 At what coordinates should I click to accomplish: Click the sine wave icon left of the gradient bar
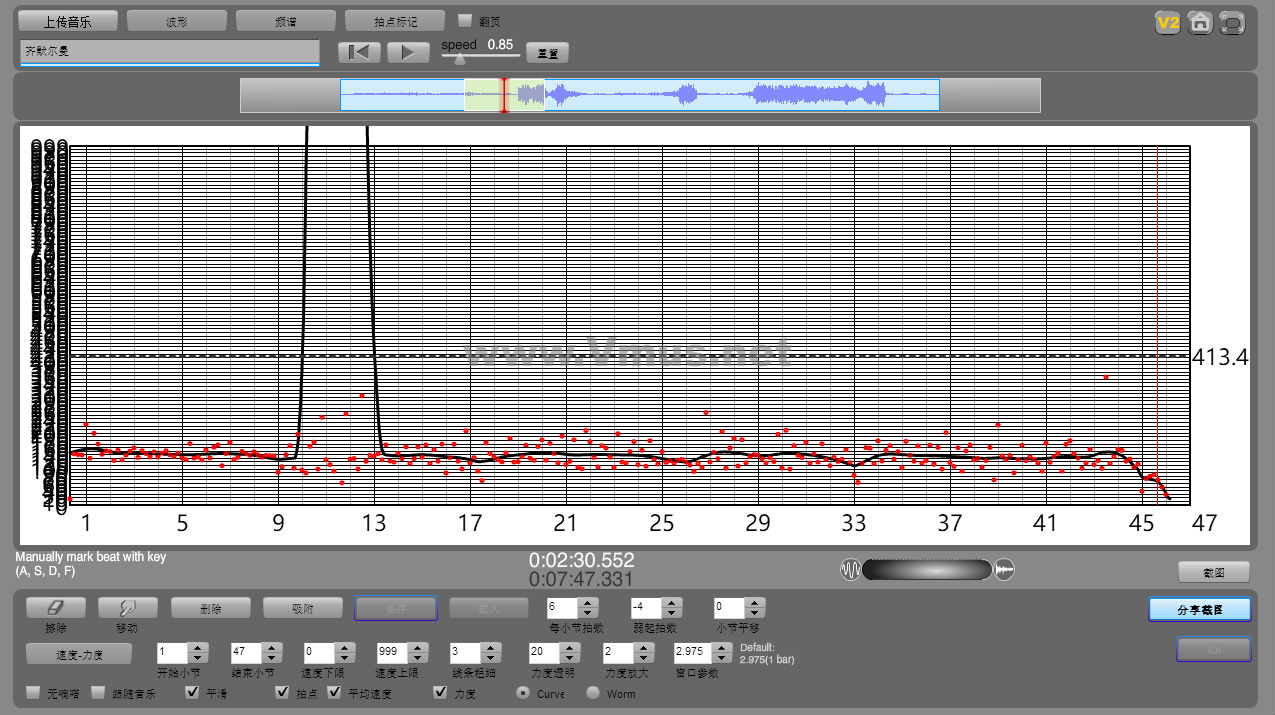tap(850, 569)
